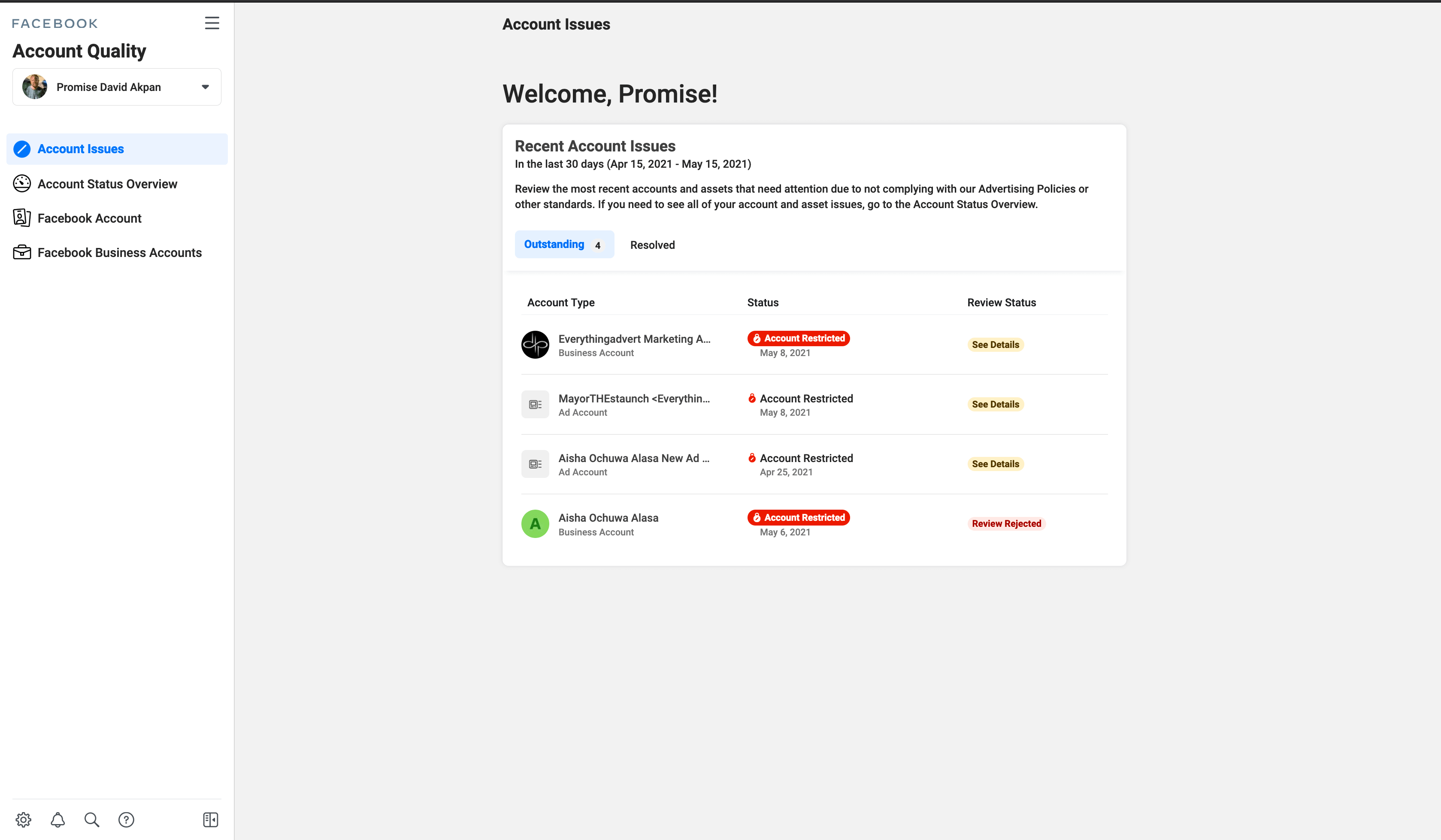Switch to the Outstanding tab

click(564, 244)
